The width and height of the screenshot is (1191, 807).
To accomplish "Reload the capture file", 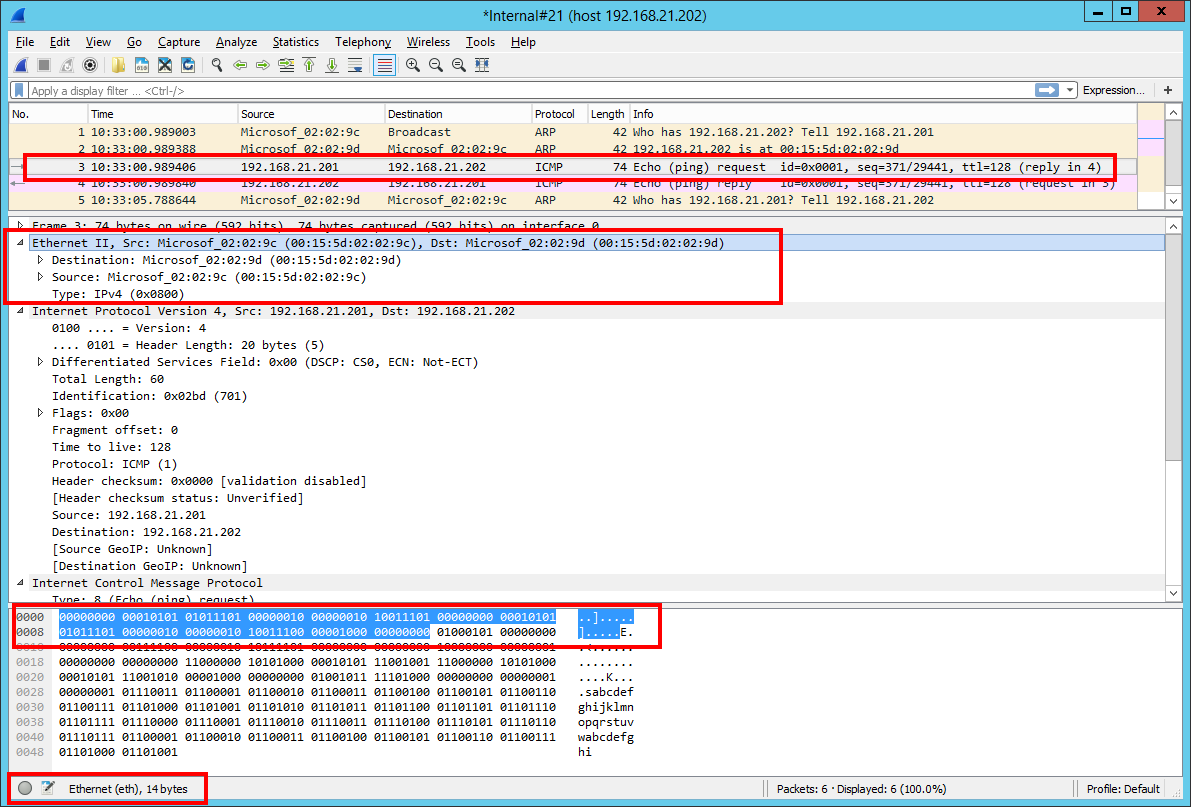I will click(188, 65).
